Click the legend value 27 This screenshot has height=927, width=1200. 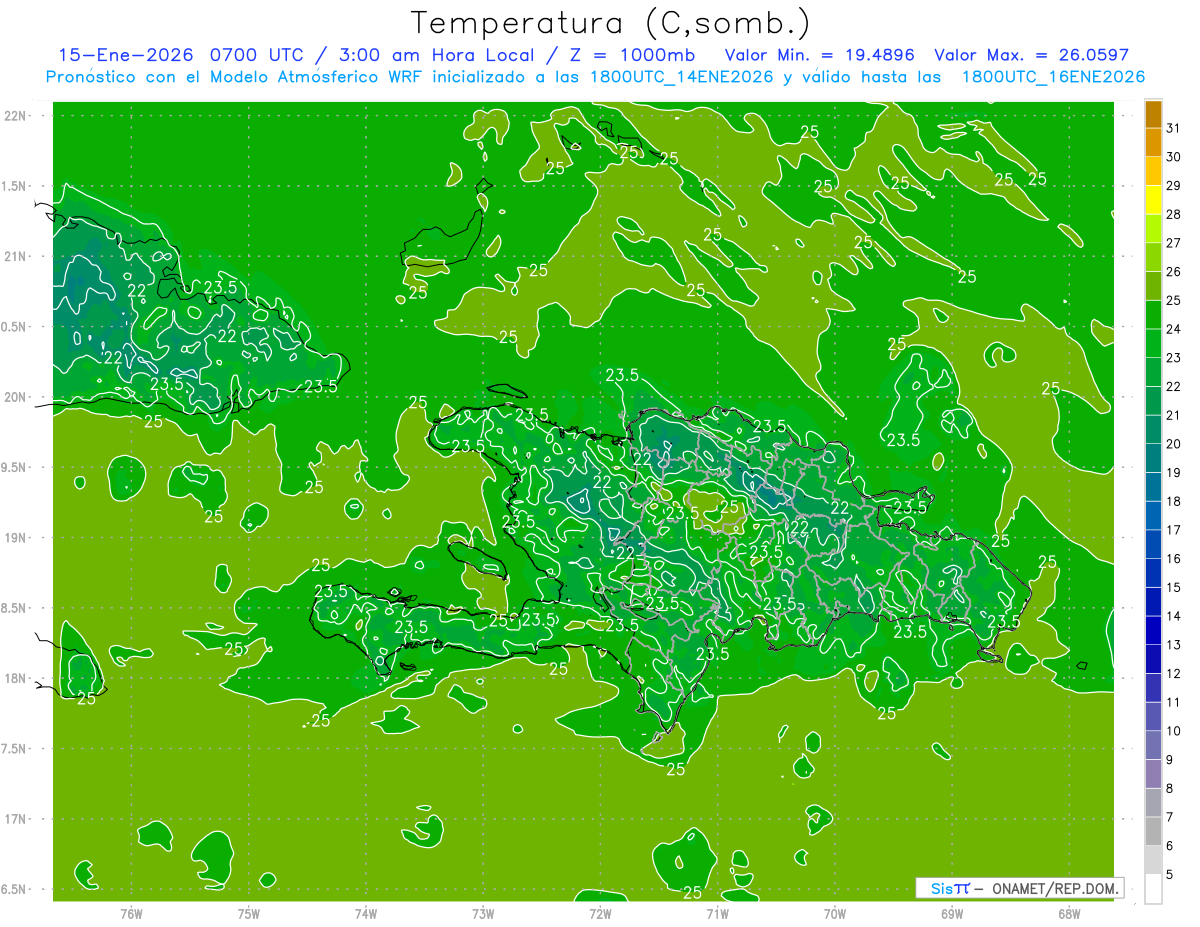1173,243
